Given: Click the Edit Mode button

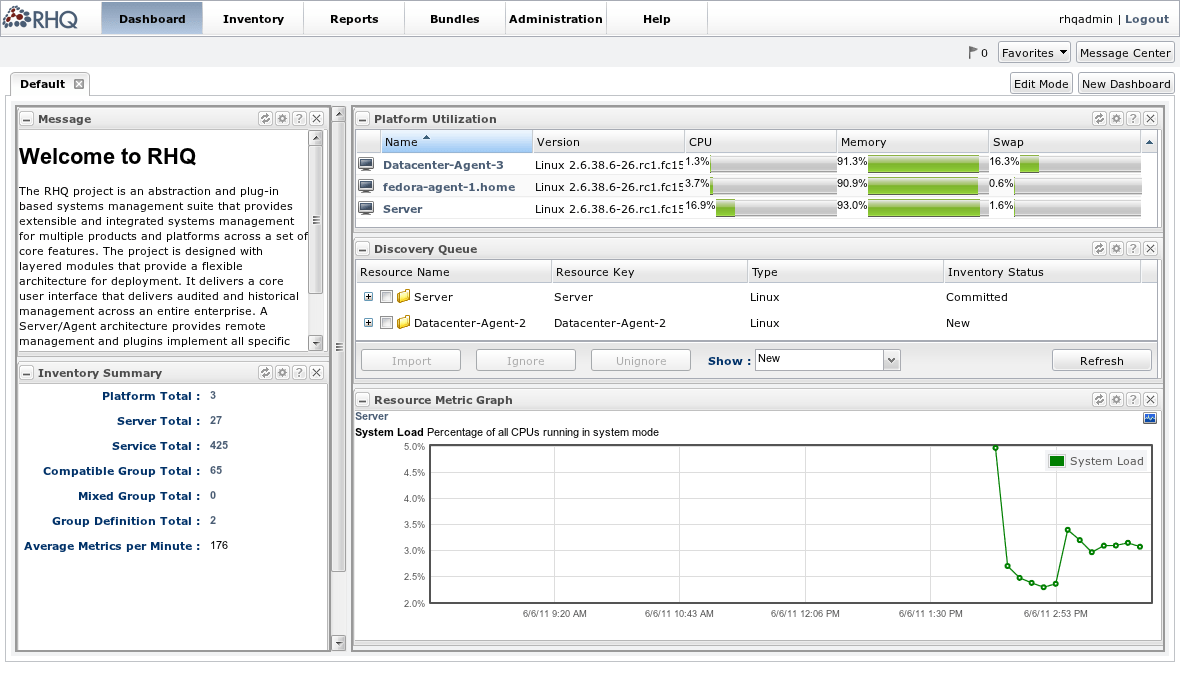Looking at the screenshot, I should (1041, 84).
